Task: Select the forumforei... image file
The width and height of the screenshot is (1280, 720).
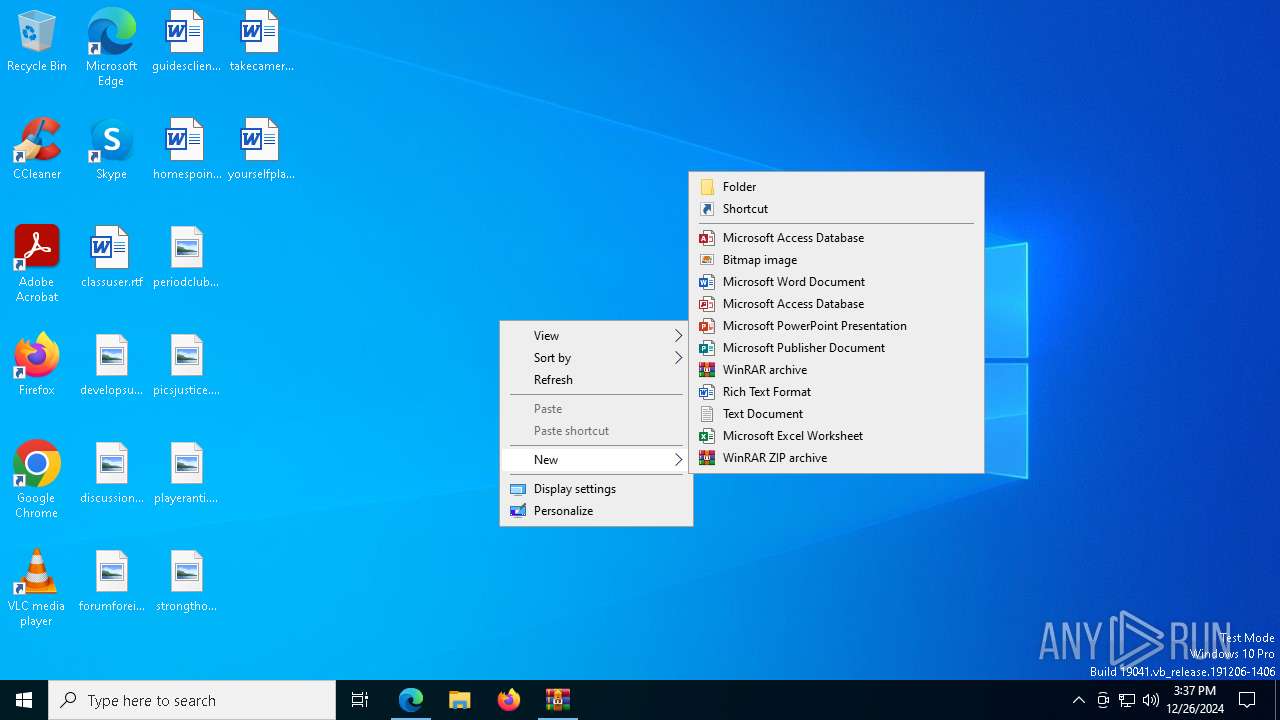Action: [111, 582]
